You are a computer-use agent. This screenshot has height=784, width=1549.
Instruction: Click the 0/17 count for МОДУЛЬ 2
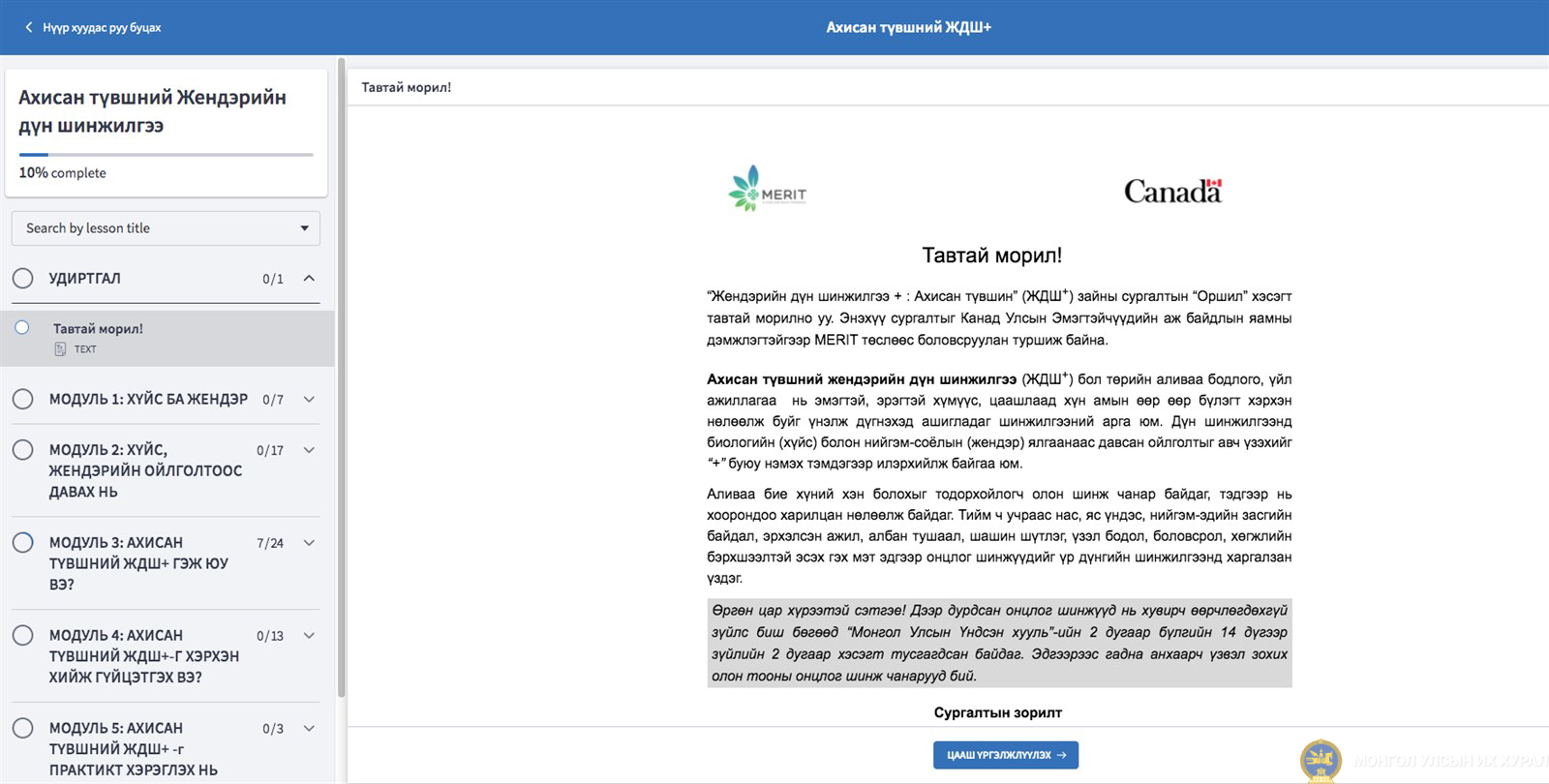coord(270,450)
